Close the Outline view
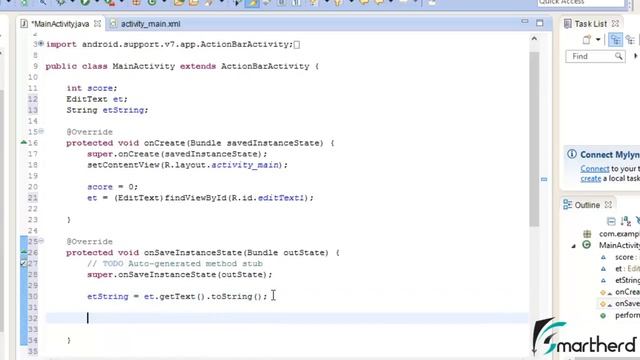This screenshot has height=360, width=640. [x=608, y=204]
